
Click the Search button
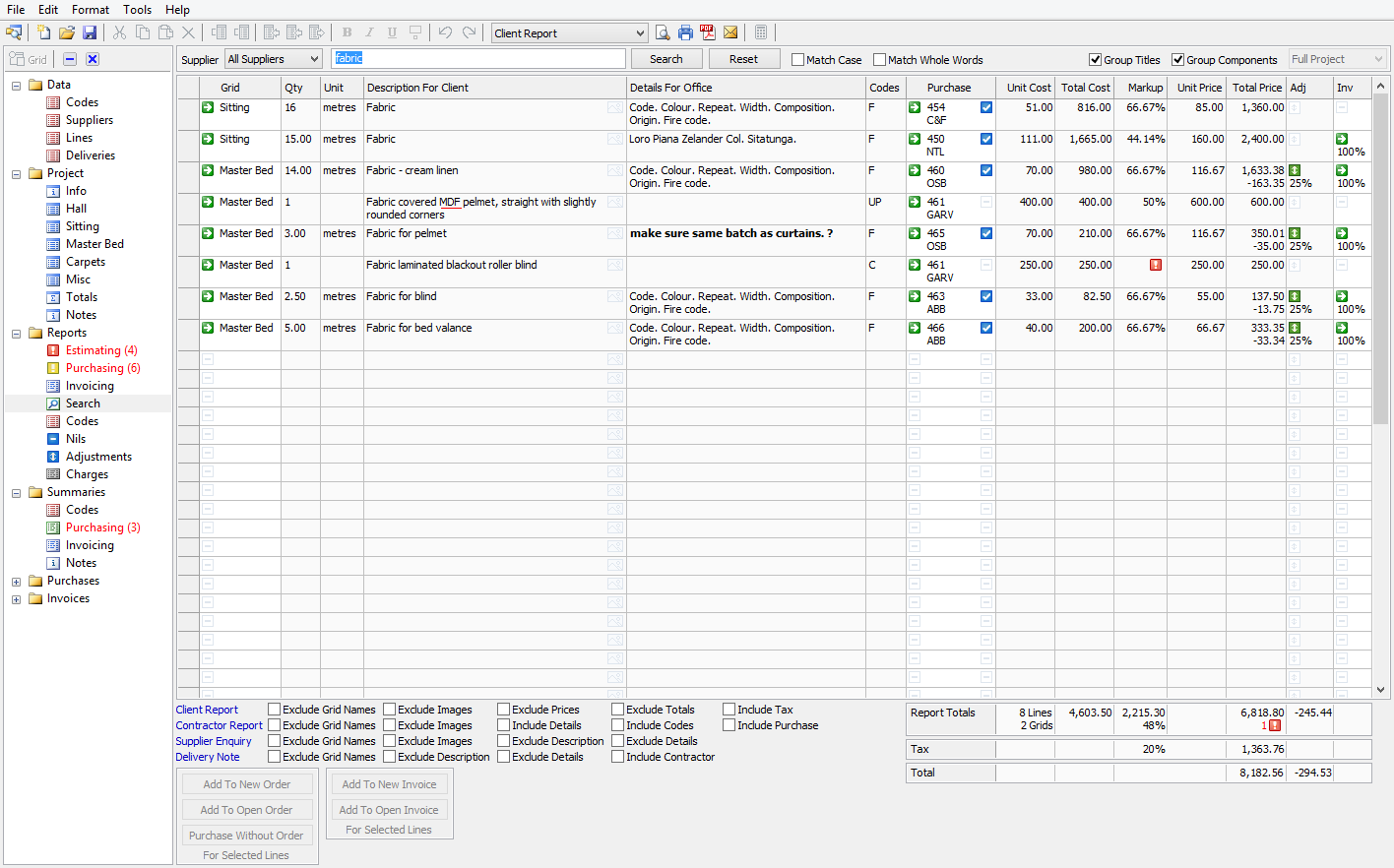666,59
